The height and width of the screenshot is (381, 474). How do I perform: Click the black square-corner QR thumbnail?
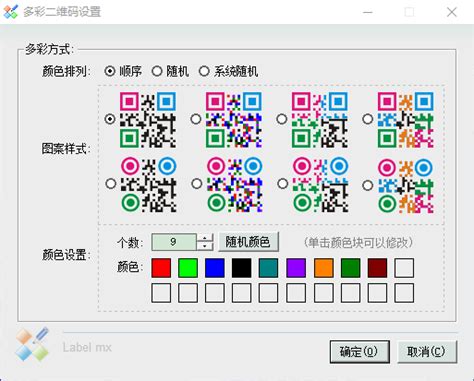pyautogui.click(x=148, y=120)
